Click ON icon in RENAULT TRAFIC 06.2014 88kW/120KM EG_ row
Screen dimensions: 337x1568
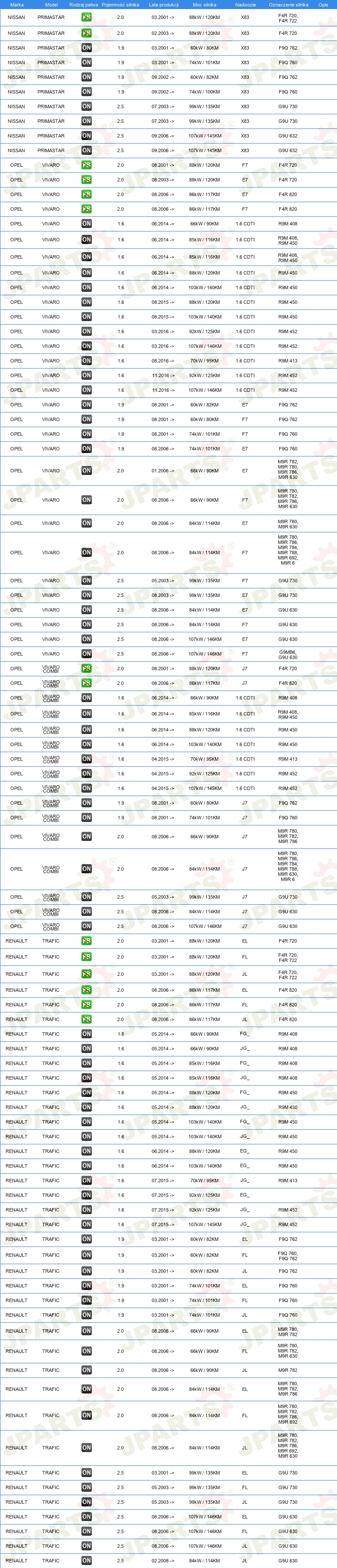point(86,1150)
